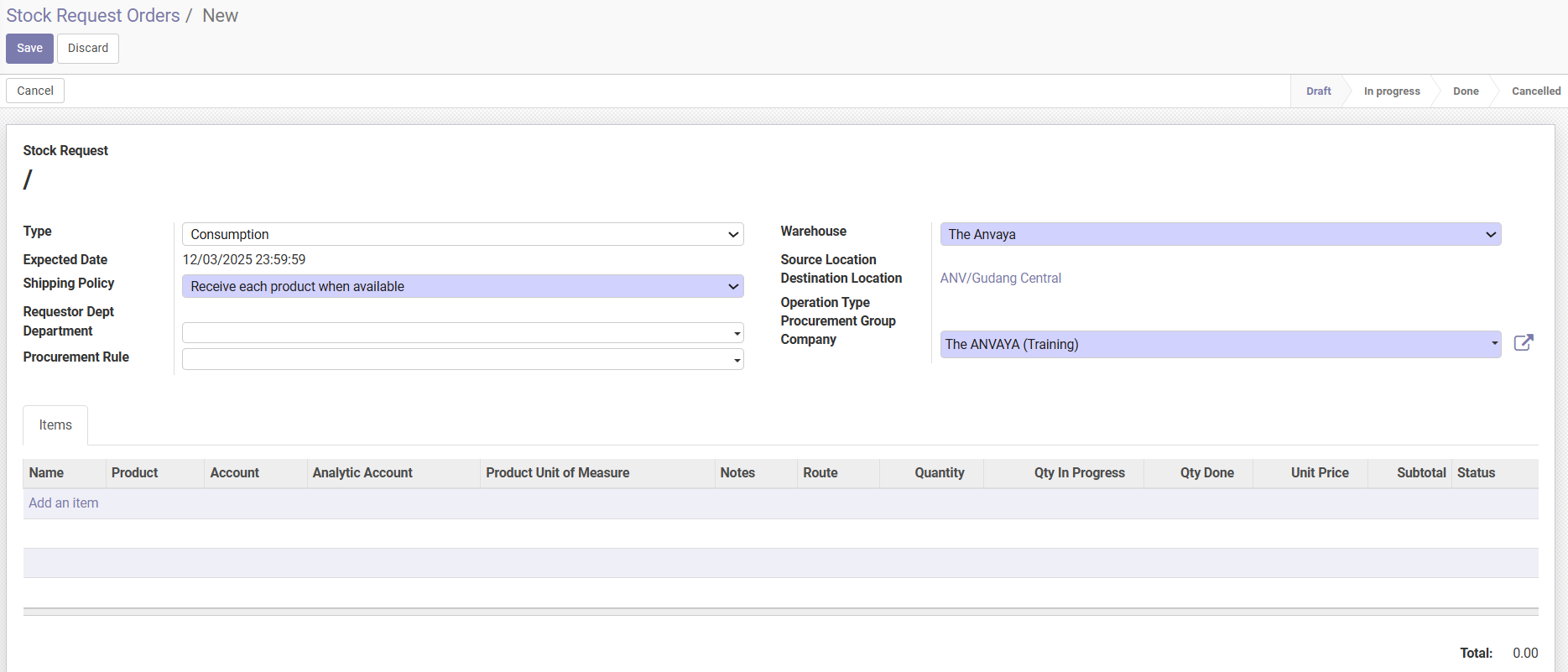
Task: Expand the Shipping Policy dropdown
Action: [462, 287]
